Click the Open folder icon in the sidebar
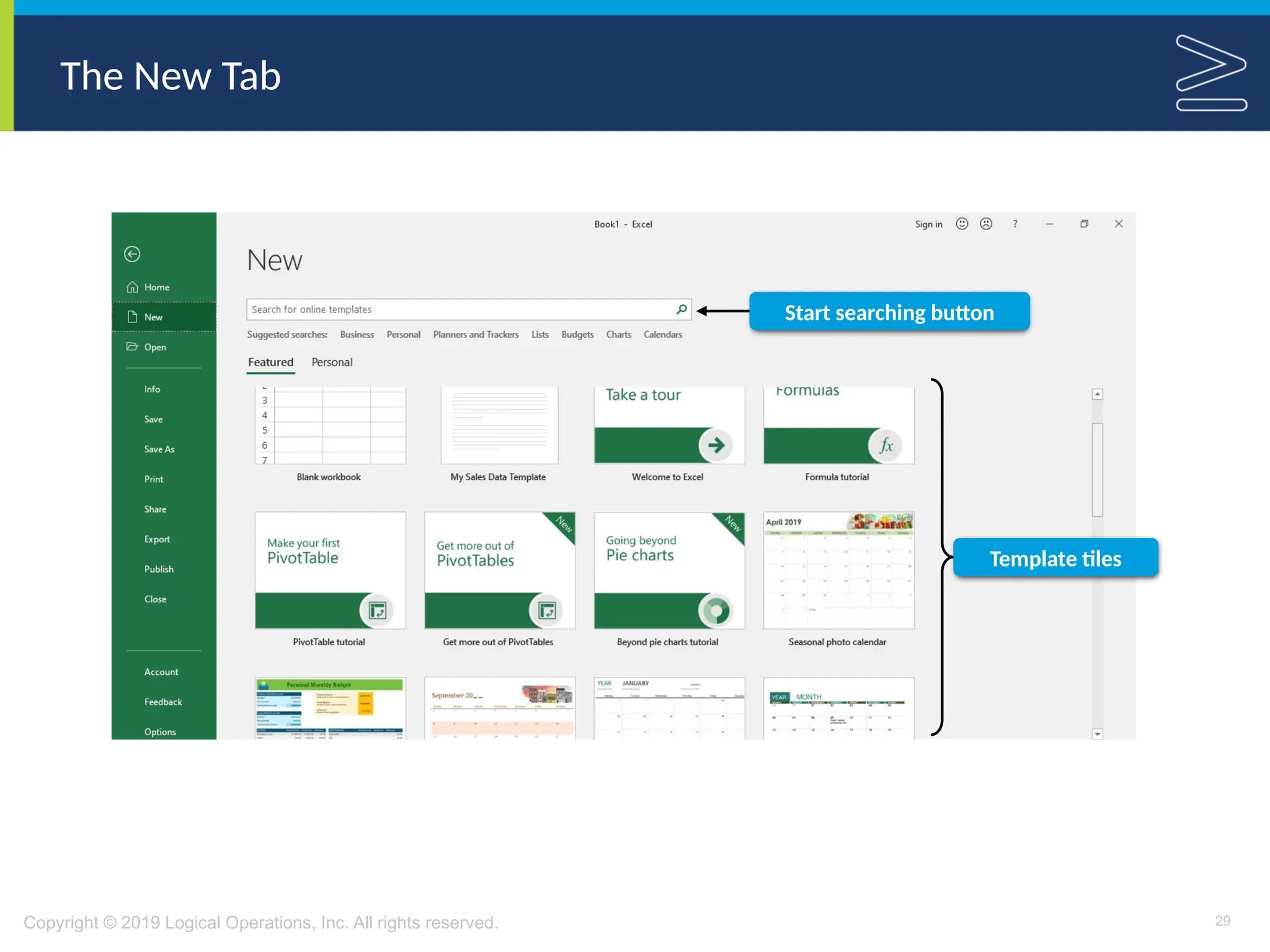This screenshot has height=952, width=1270. [132, 346]
